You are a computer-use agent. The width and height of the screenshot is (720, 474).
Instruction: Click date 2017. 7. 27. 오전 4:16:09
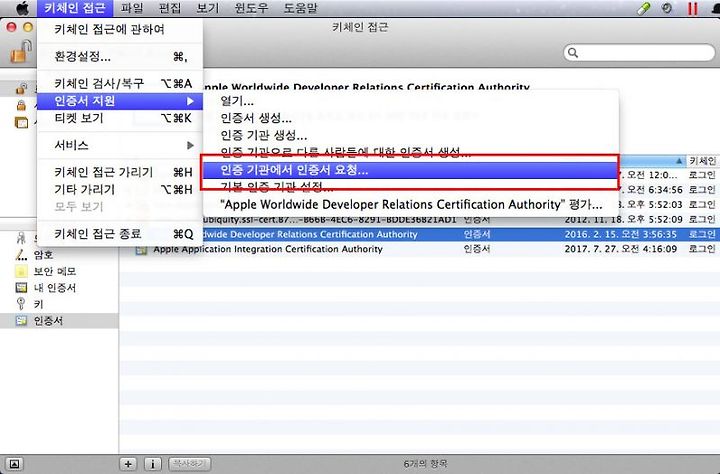click(620, 249)
